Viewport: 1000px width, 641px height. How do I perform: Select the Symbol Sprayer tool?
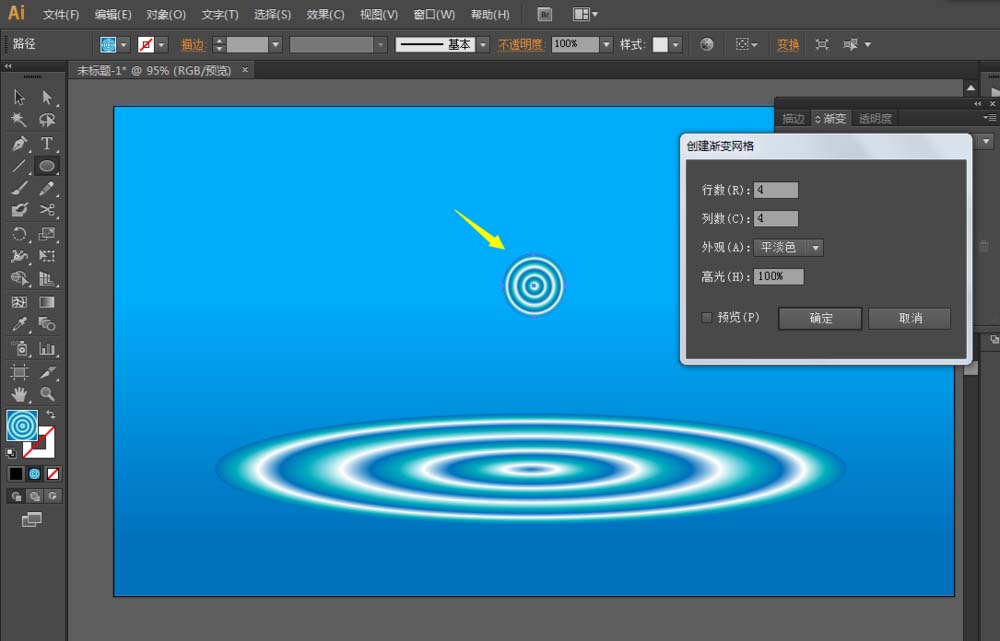click(x=19, y=348)
